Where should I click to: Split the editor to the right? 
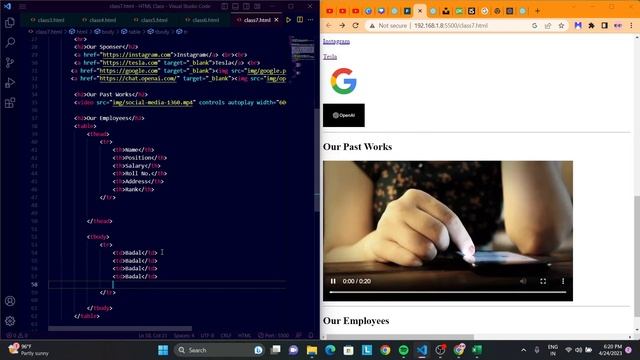click(300, 20)
